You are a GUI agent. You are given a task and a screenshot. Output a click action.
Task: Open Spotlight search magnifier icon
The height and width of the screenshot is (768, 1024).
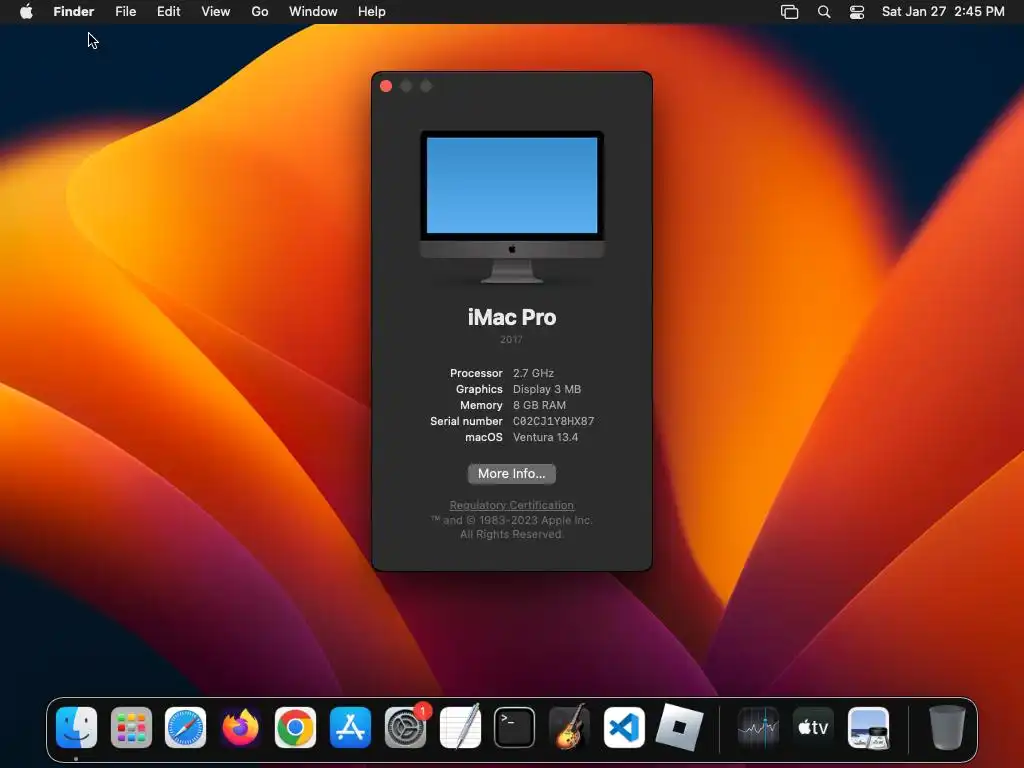point(824,12)
